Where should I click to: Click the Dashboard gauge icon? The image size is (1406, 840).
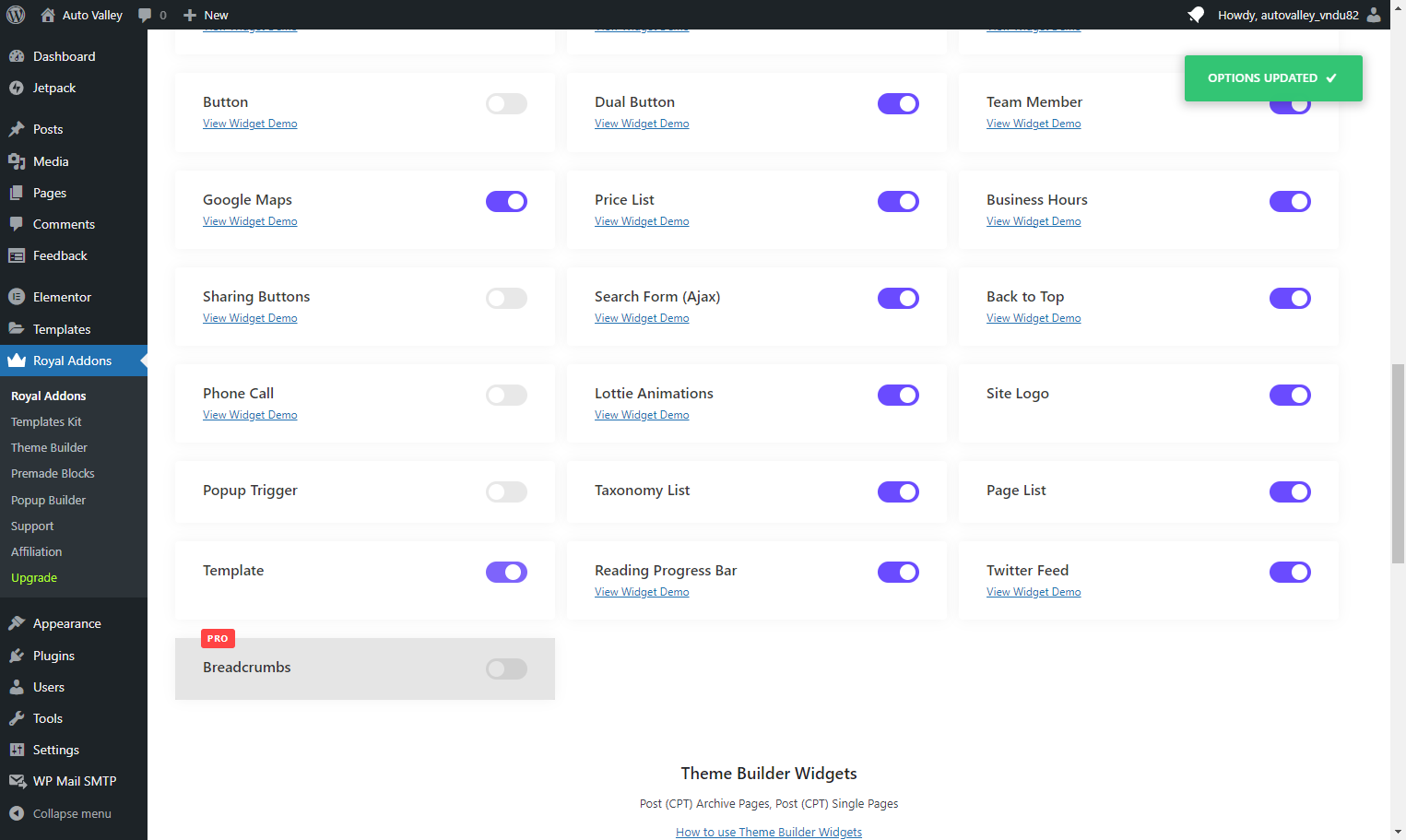click(x=17, y=56)
